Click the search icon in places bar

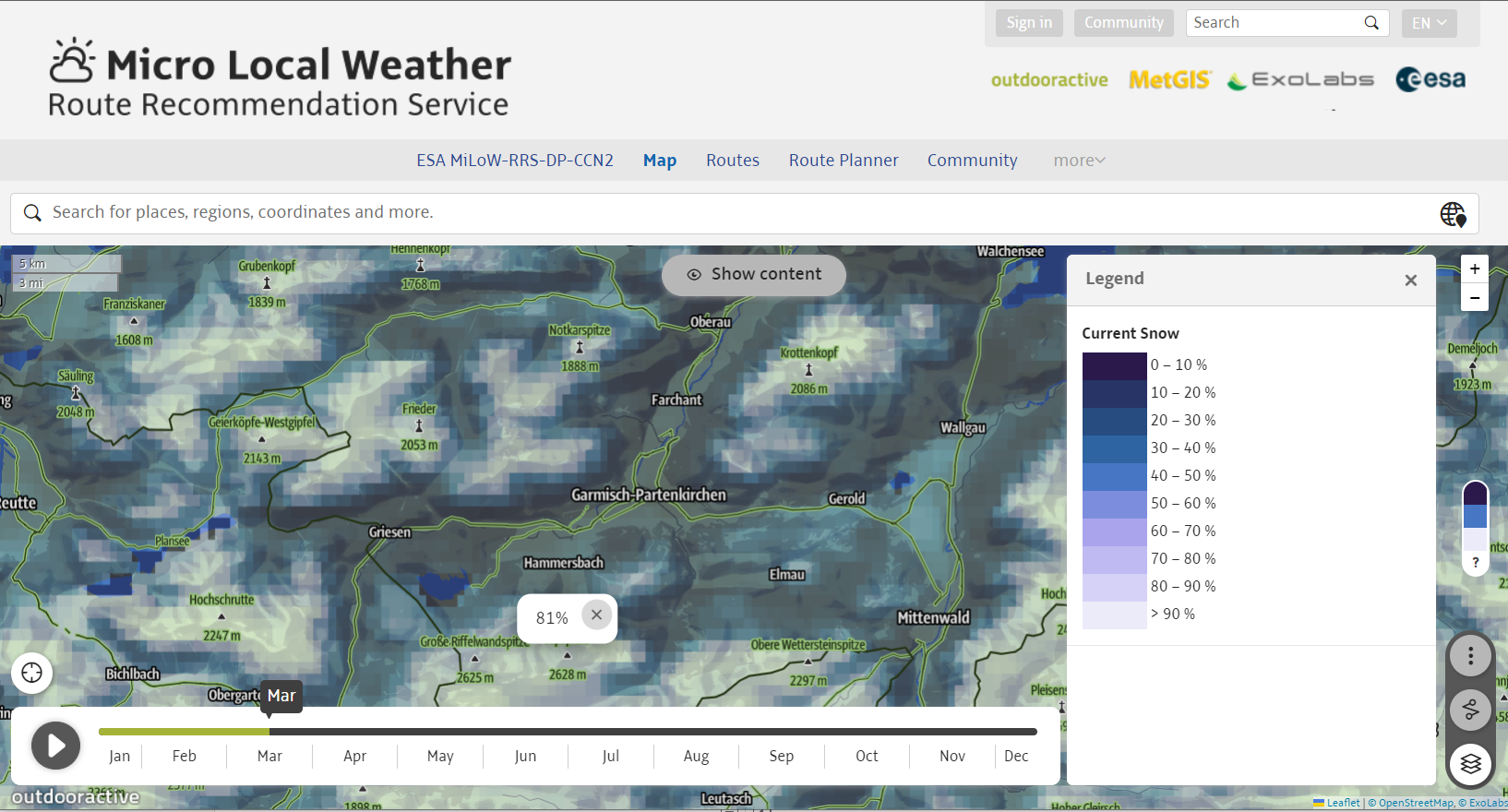[x=32, y=213]
